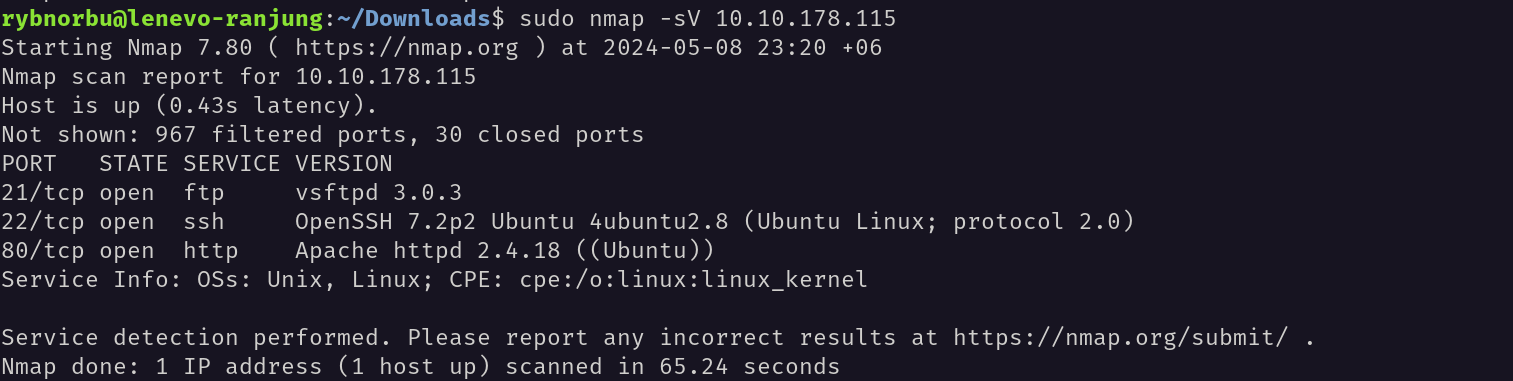Click the PORT column header
1513x381 pixels.
(x=29, y=163)
